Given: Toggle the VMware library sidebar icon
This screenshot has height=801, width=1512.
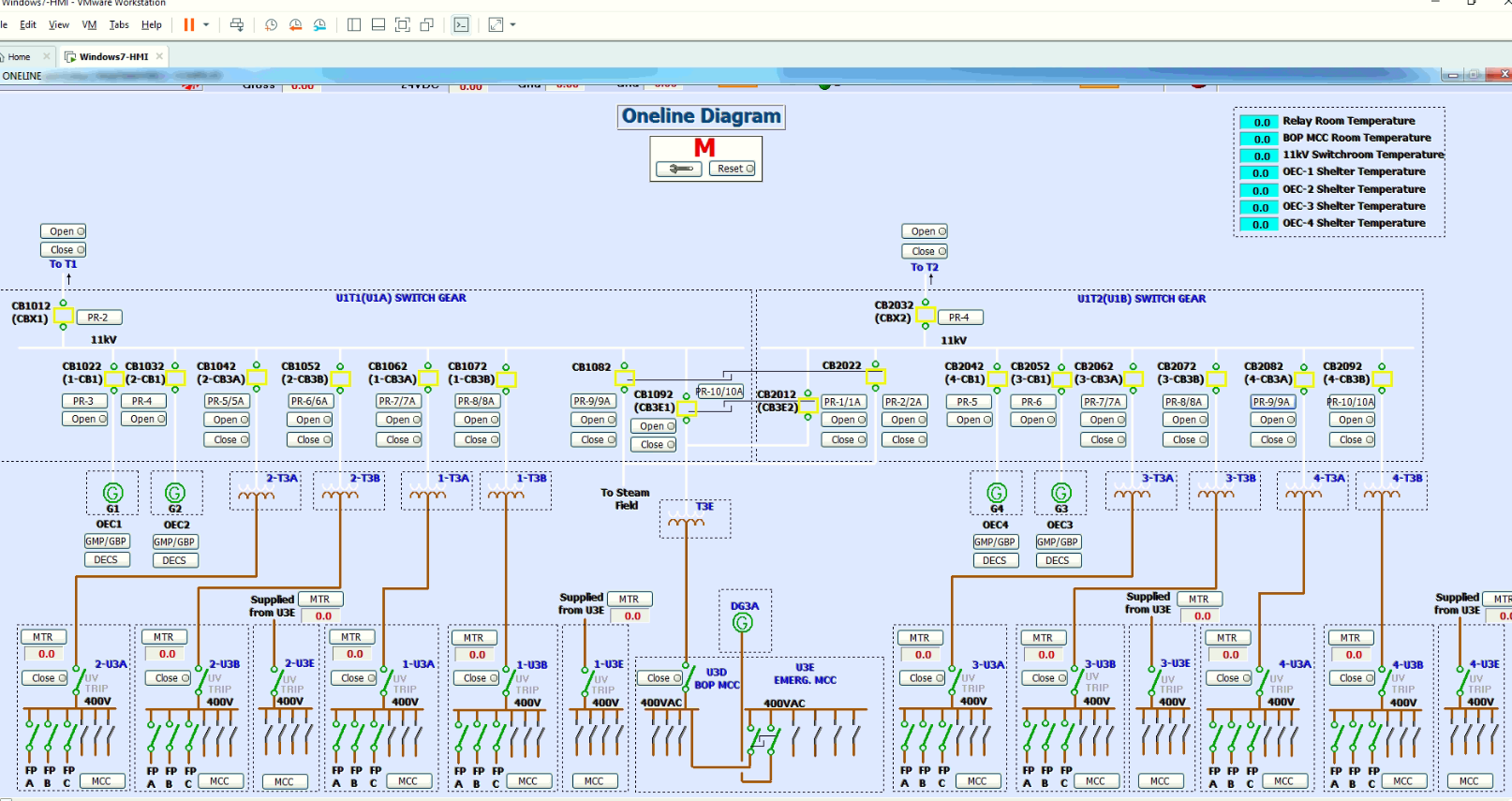Looking at the screenshot, I should point(354,25).
